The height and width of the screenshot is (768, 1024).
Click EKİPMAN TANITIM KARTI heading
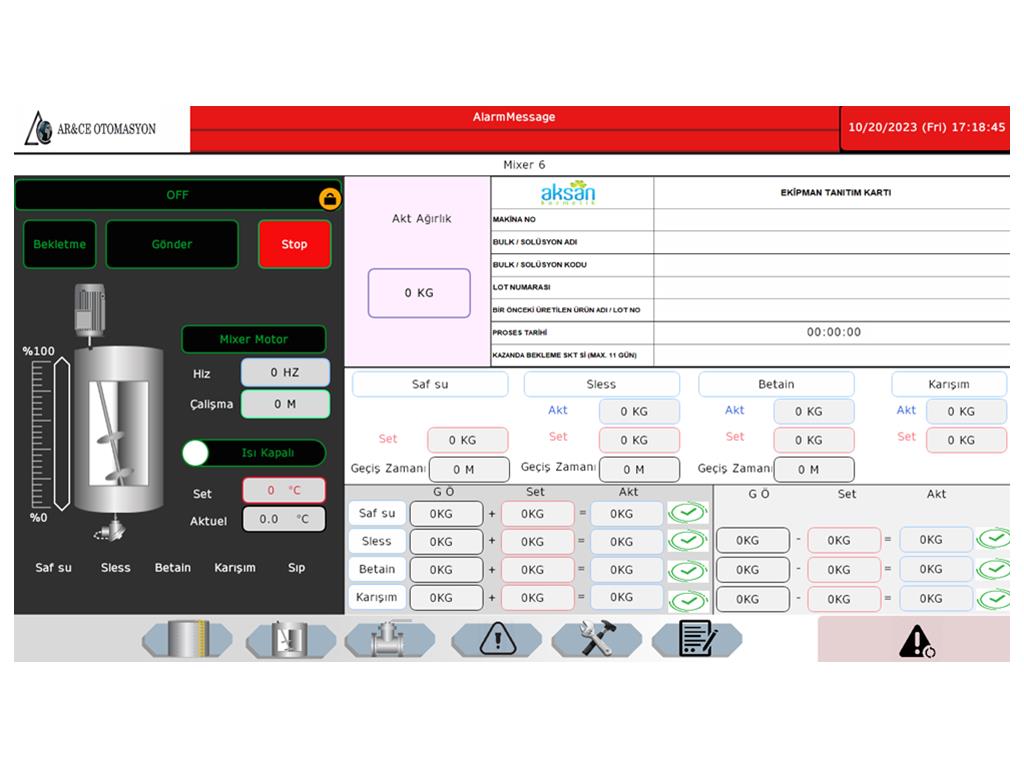pos(835,193)
